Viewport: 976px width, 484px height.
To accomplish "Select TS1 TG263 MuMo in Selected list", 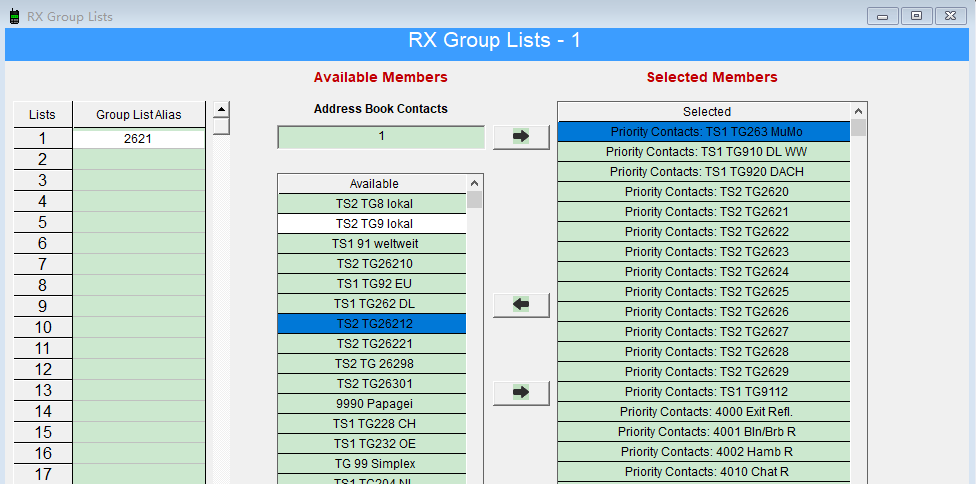I will (x=706, y=132).
